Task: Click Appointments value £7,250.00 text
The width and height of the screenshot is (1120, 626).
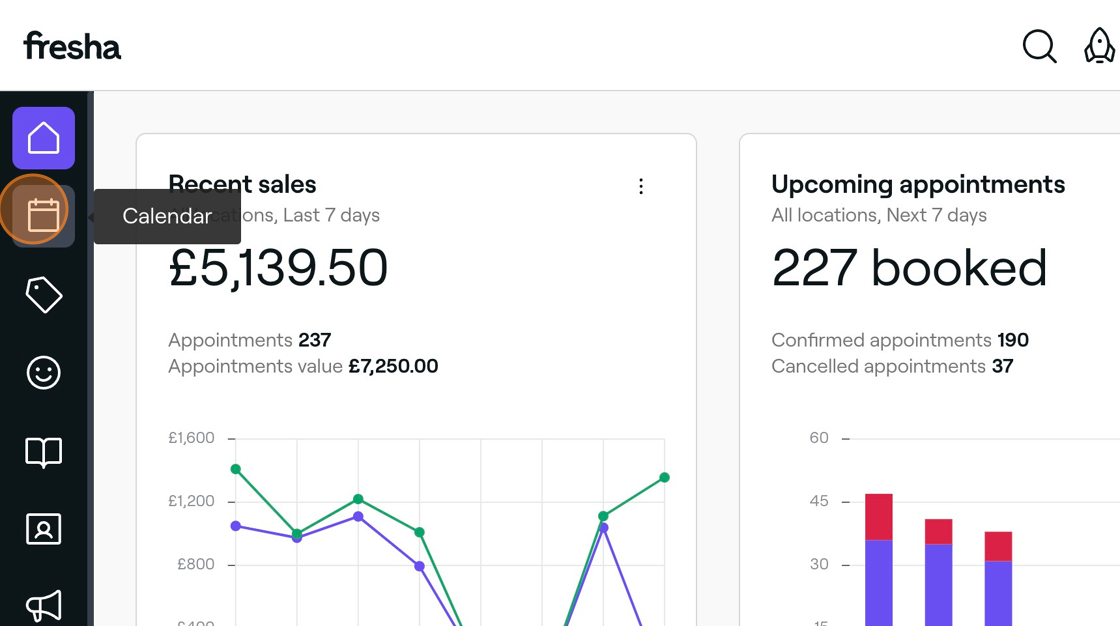Action: click(303, 366)
